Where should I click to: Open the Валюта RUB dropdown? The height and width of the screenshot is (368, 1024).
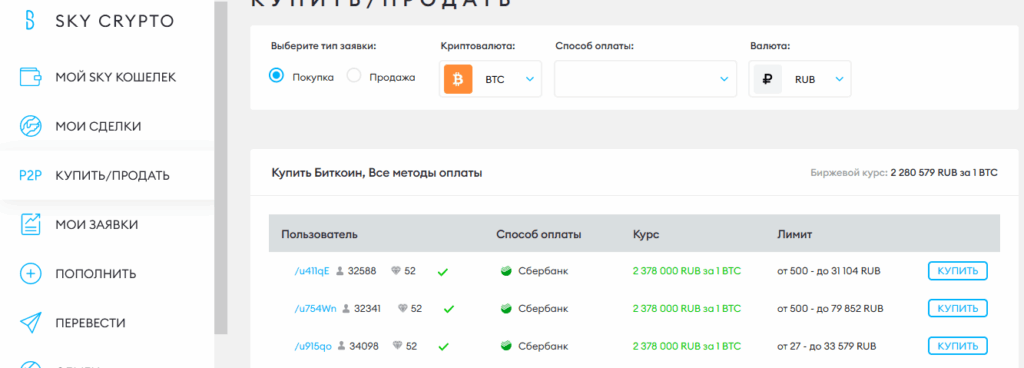(x=800, y=79)
